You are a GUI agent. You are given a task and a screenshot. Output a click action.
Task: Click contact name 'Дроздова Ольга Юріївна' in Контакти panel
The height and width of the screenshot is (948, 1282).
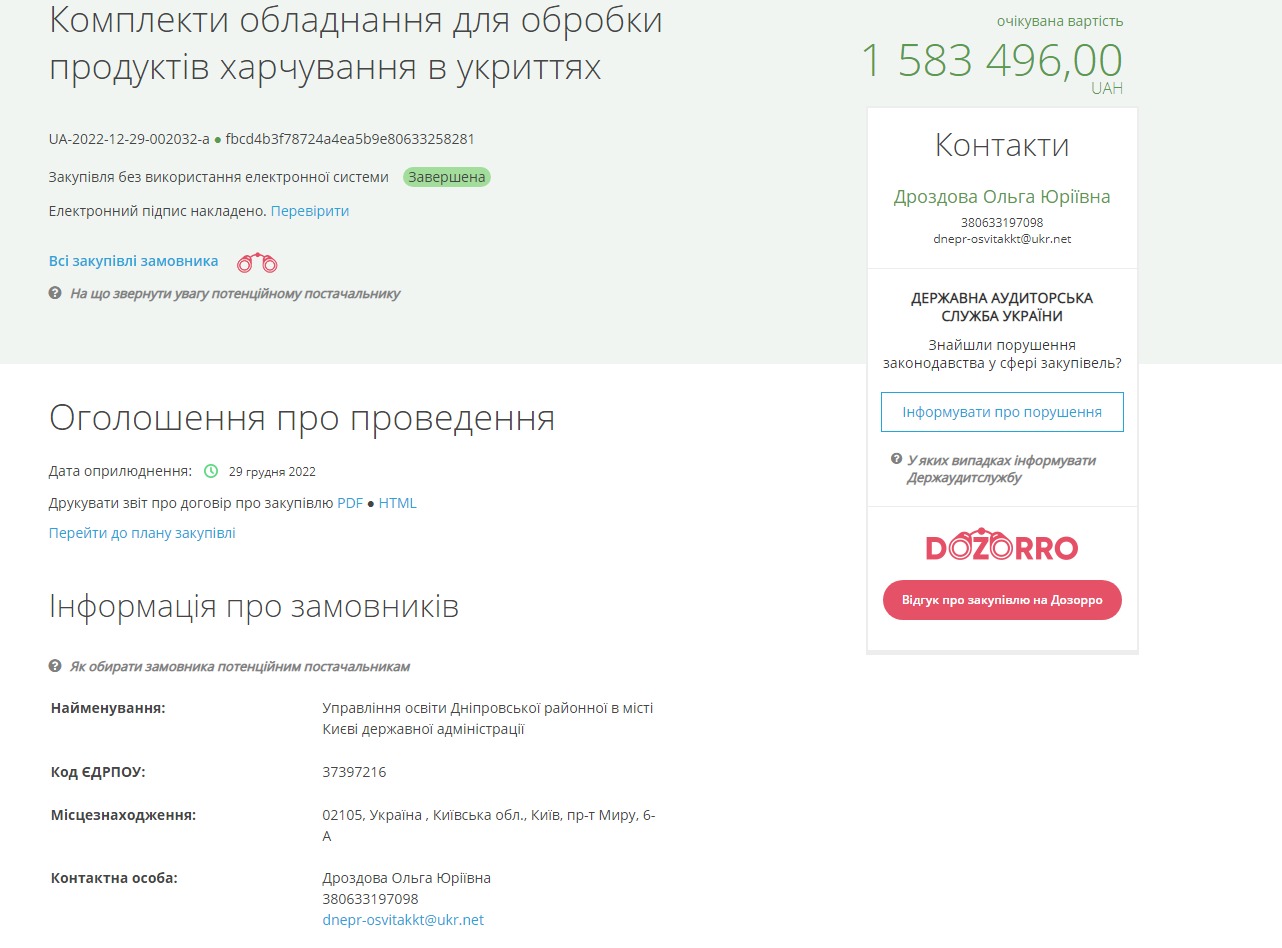point(1002,197)
